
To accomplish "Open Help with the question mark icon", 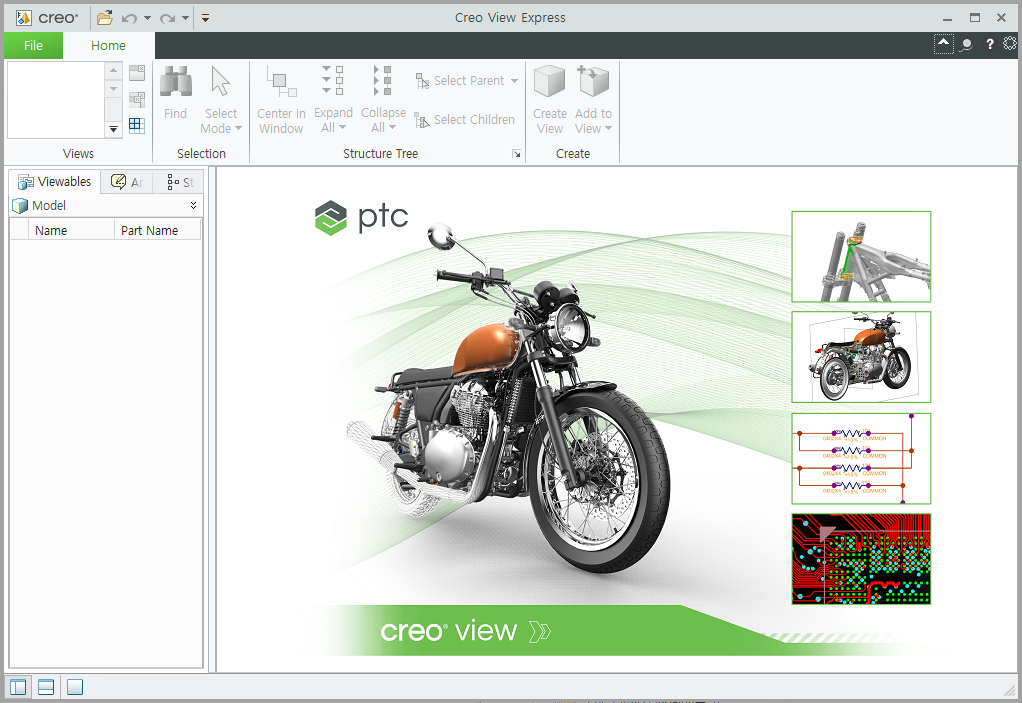I will click(x=989, y=44).
